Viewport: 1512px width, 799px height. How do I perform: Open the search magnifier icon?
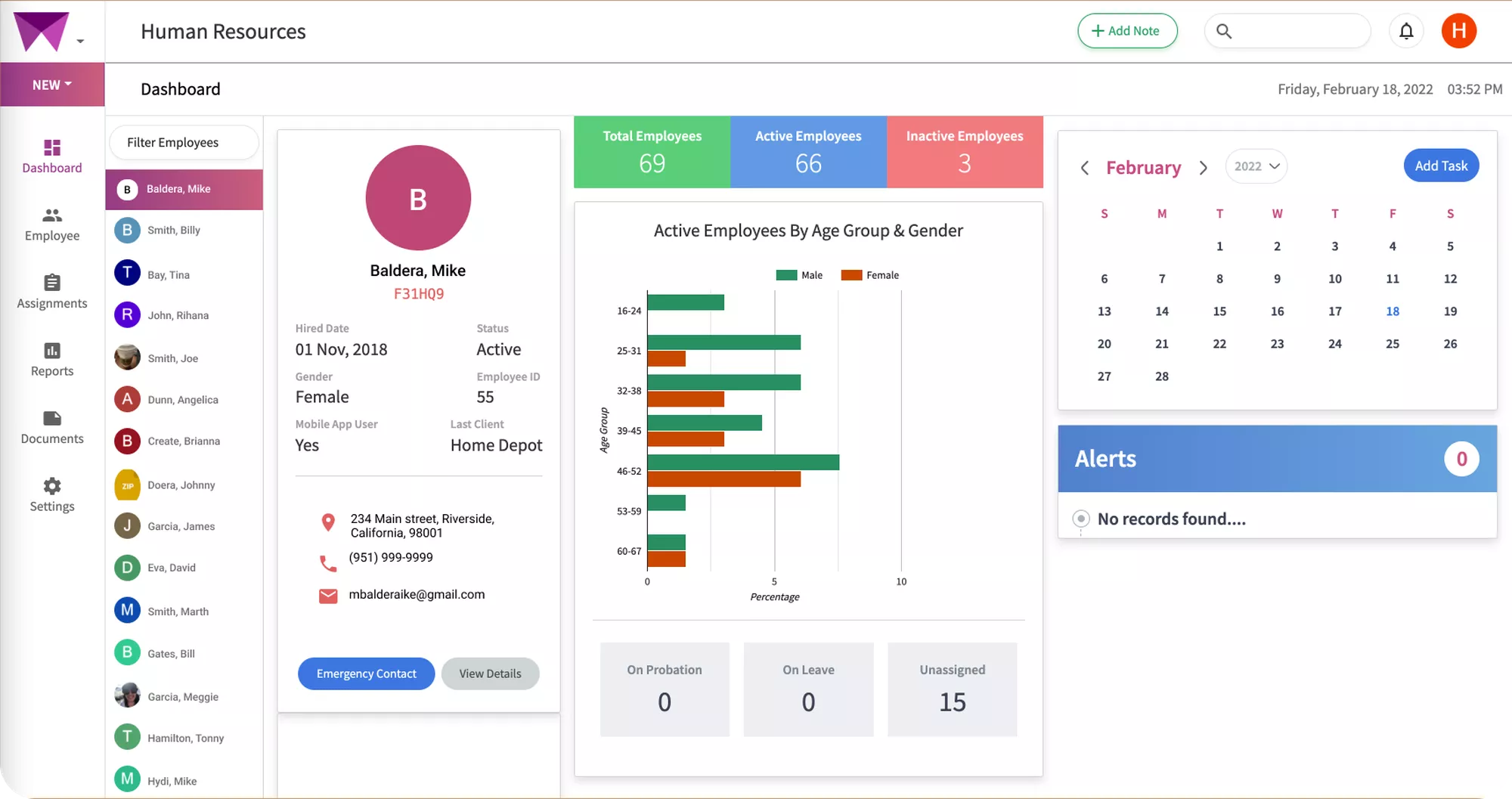click(x=1225, y=31)
